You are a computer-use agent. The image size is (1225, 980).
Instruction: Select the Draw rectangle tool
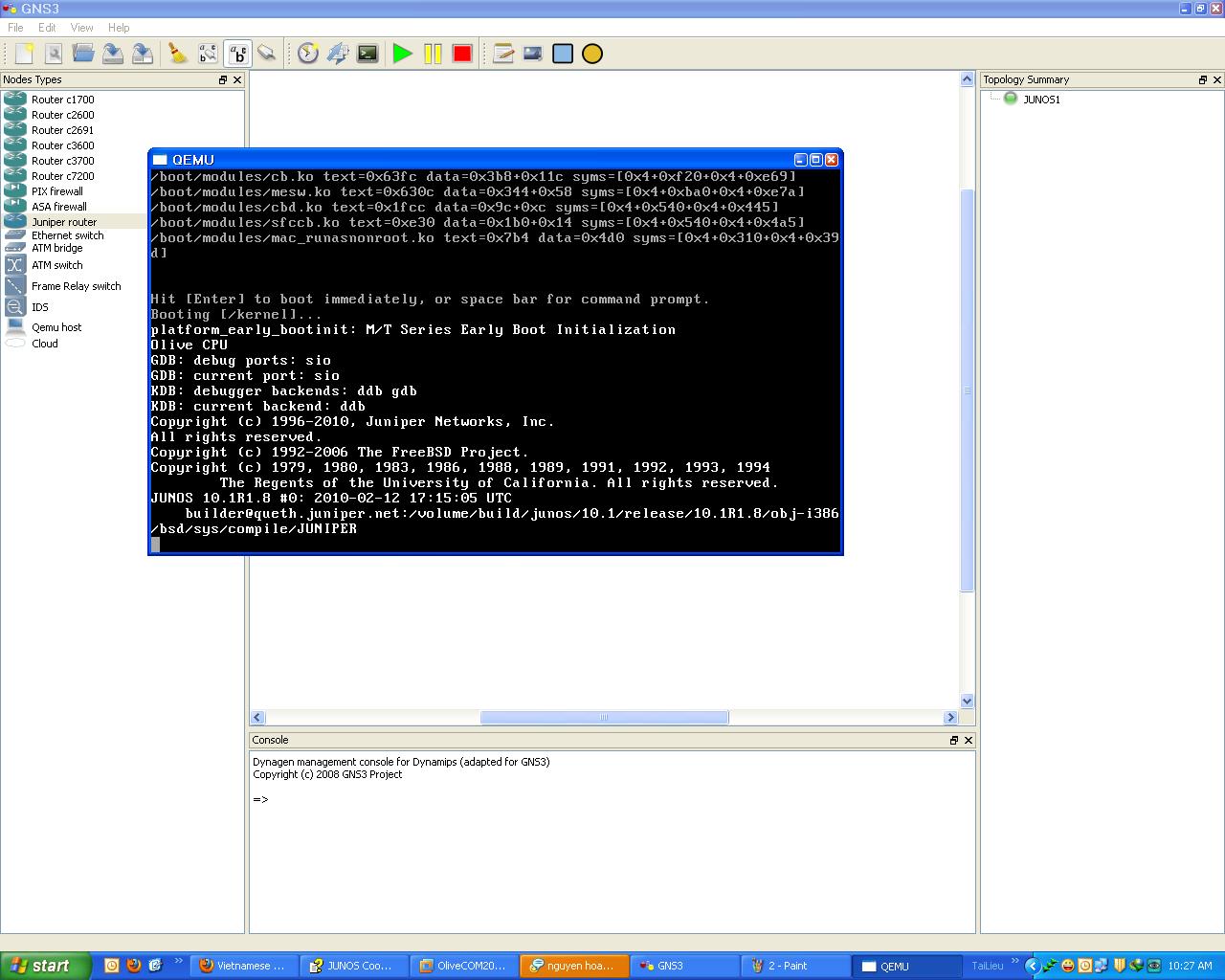tap(563, 54)
